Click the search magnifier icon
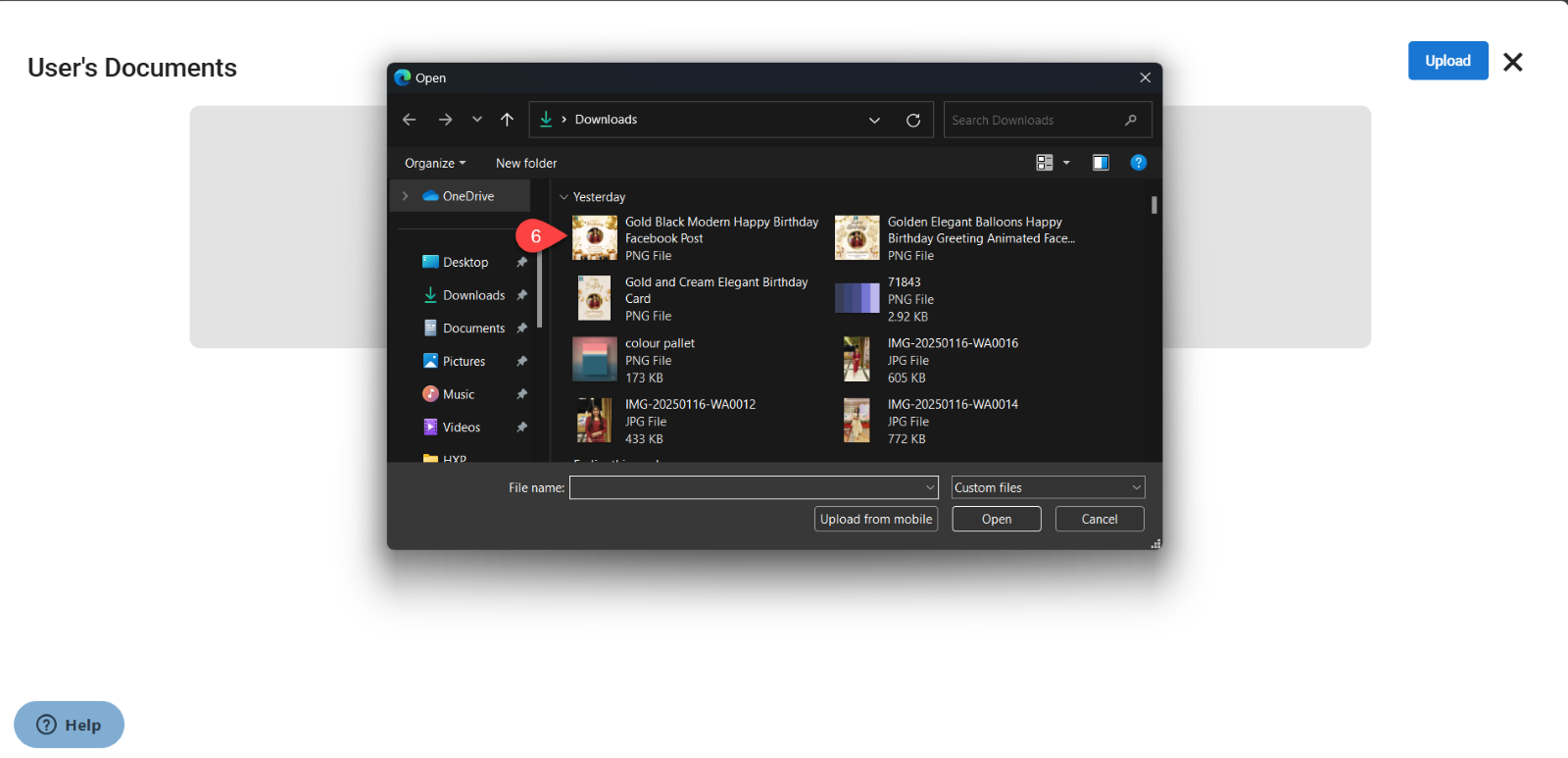Image resolution: width=1568 pixels, height=758 pixels. (x=1131, y=121)
